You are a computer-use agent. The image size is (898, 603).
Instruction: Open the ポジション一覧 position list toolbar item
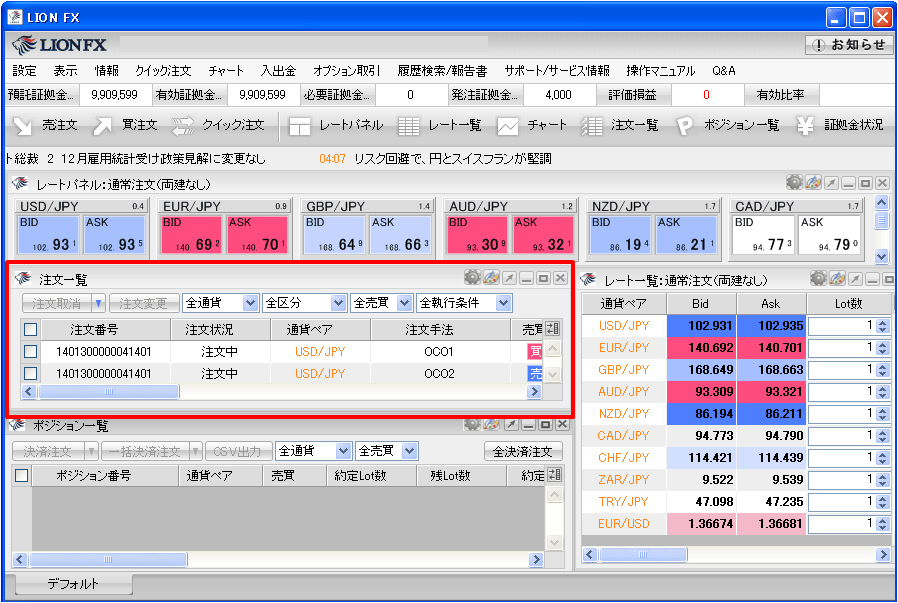727,125
